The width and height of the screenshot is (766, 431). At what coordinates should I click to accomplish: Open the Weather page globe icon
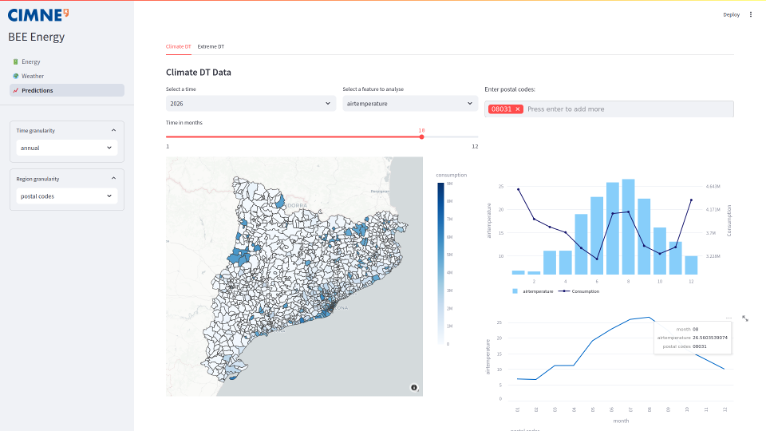click(16, 76)
